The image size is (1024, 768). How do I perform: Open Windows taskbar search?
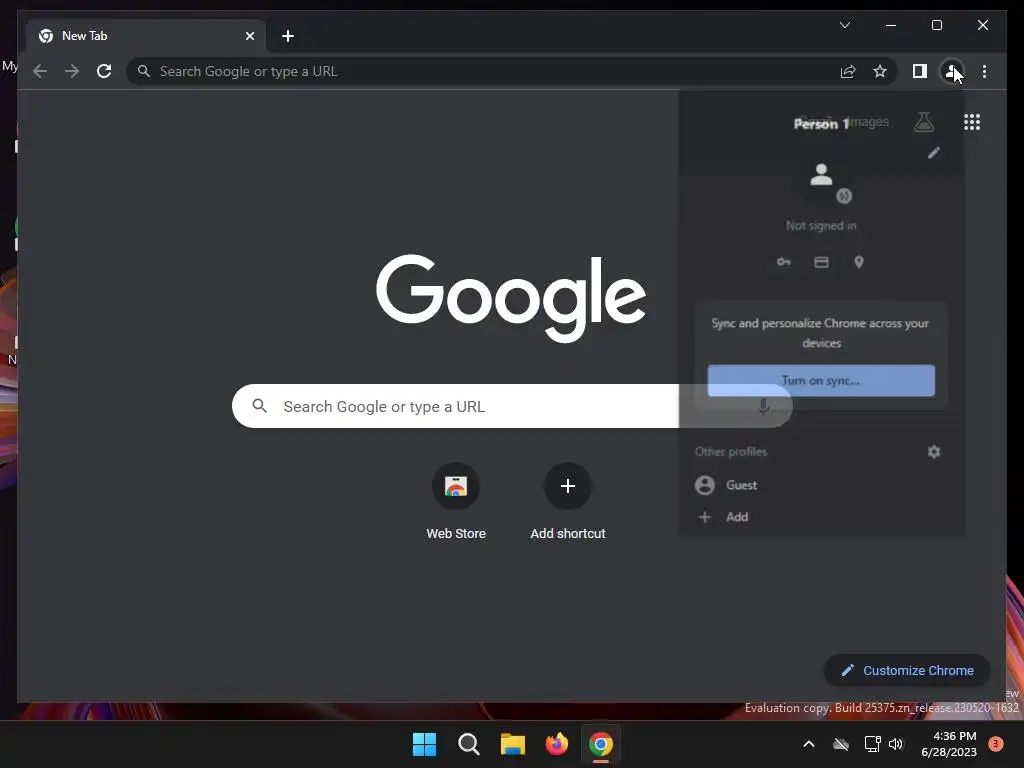(468, 744)
